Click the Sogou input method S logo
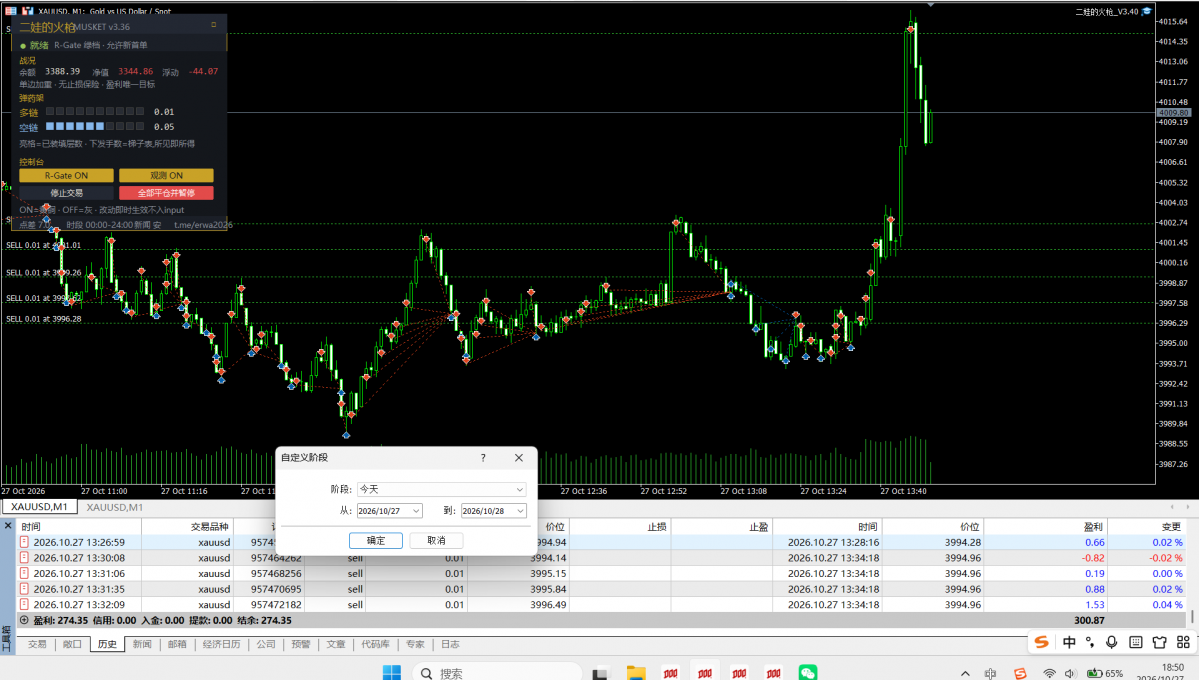The width and height of the screenshot is (1199, 680). [1041, 643]
